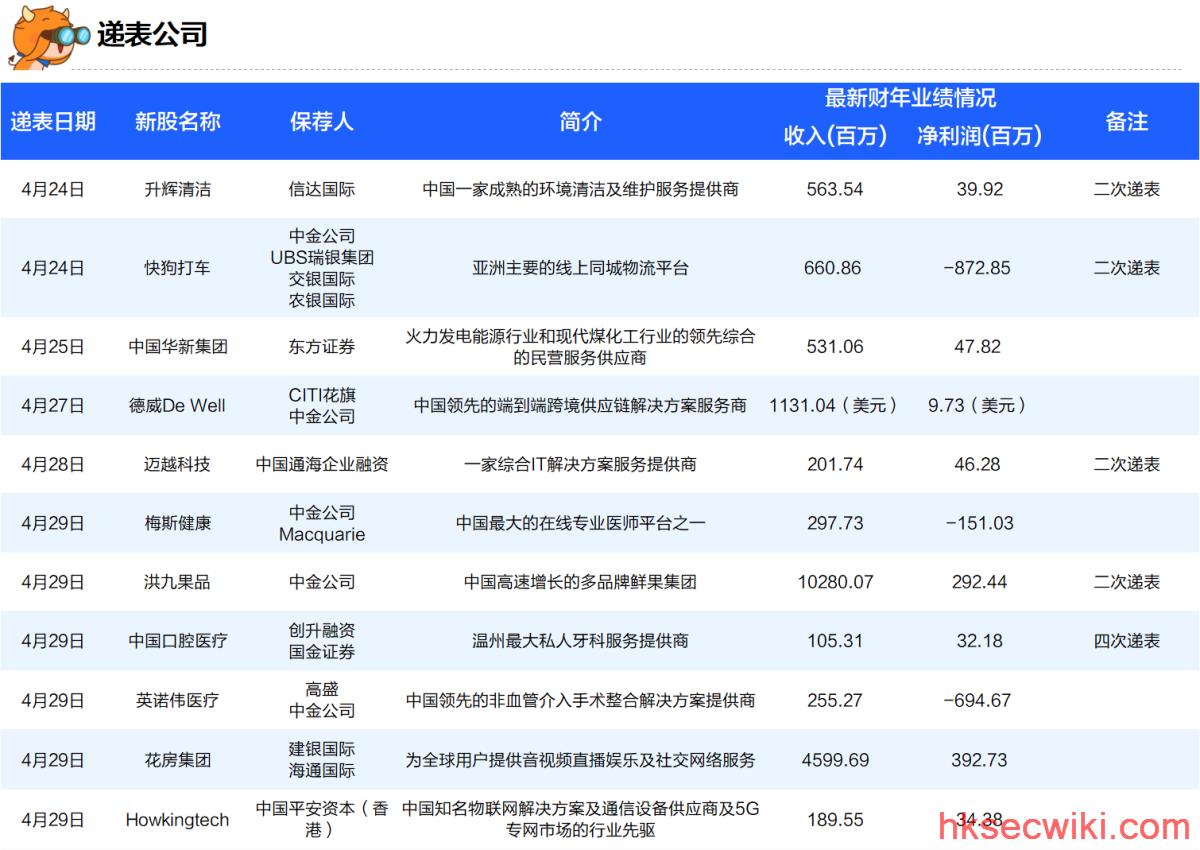Click the 中国口腔医疗 stock name
This screenshot has height=850, width=1200.
pyautogui.click(x=178, y=641)
